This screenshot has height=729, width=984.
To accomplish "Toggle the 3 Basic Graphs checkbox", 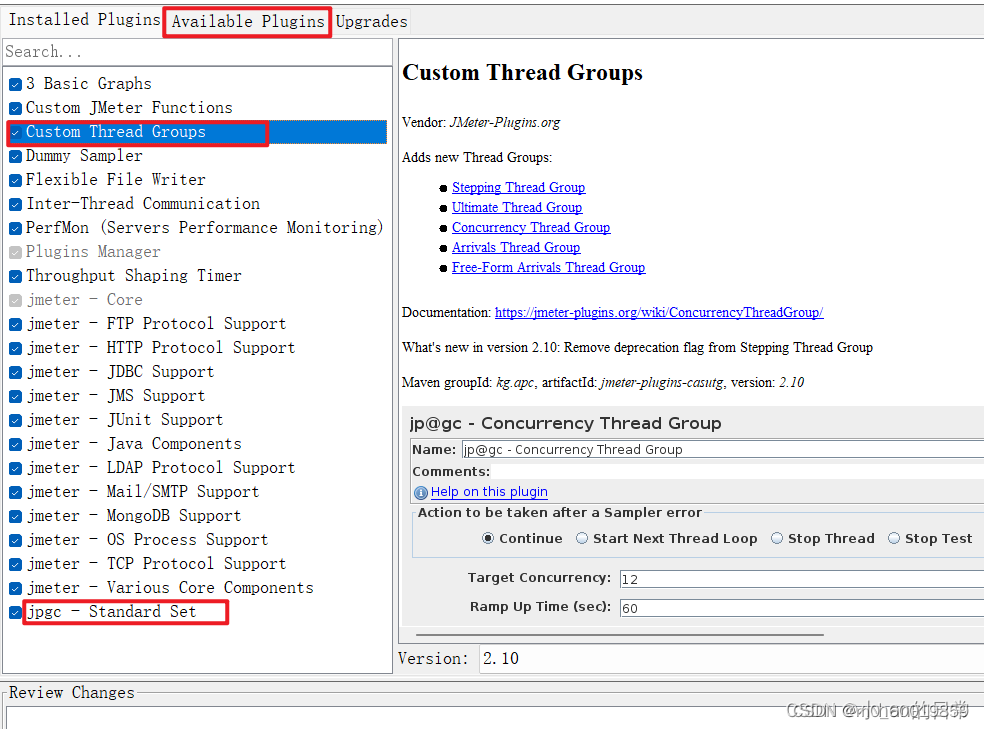I will click(x=16, y=84).
